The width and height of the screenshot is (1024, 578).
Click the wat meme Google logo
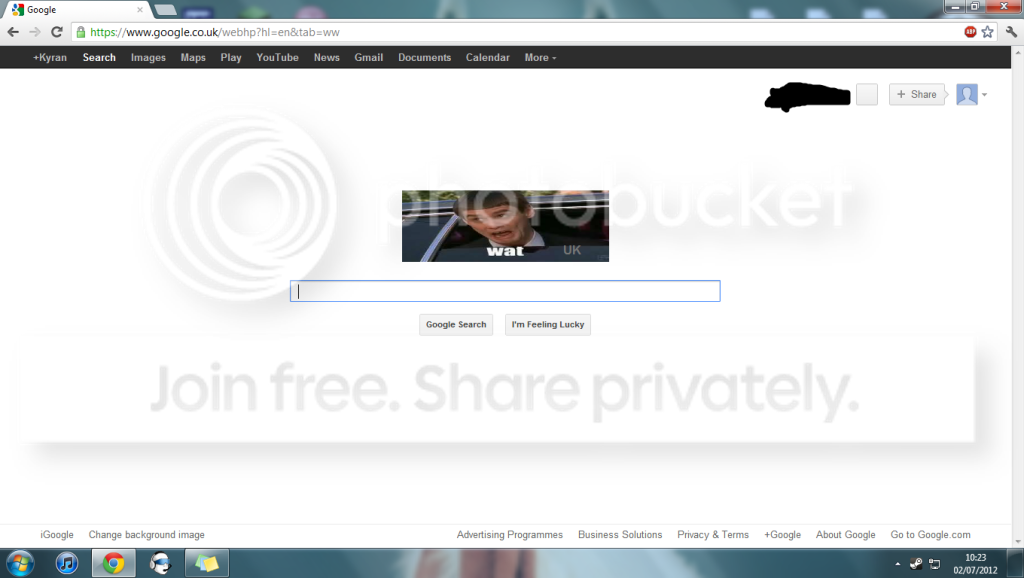[505, 226]
